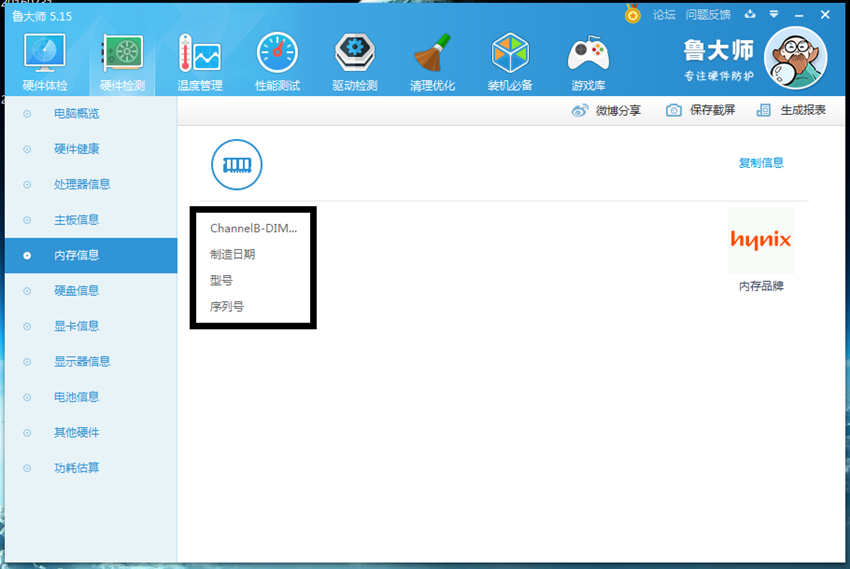This screenshot has width=850, height=569.
Task: Click the gold medal icon in title bar
Action: (633, 14)
